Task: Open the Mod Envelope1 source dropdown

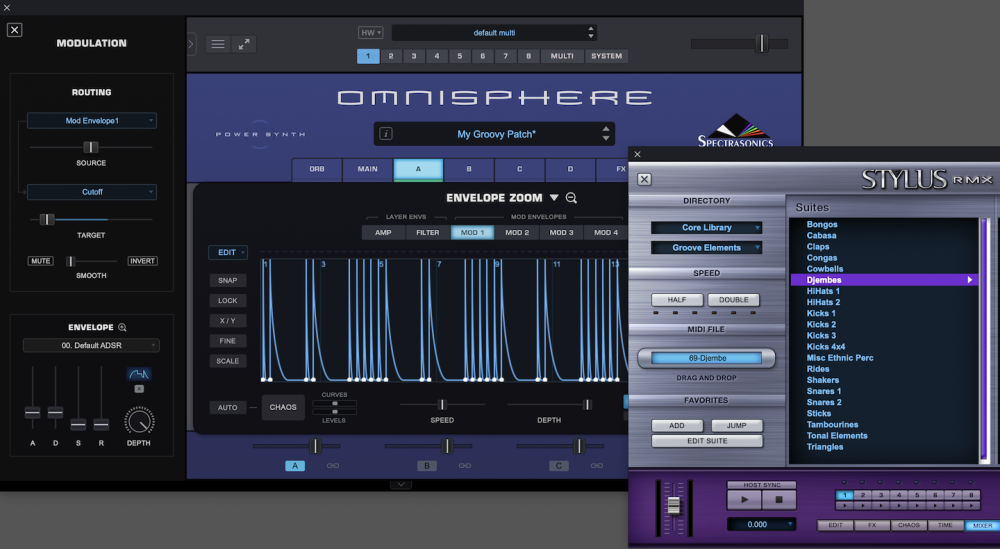Action: [x=92, y=121]
